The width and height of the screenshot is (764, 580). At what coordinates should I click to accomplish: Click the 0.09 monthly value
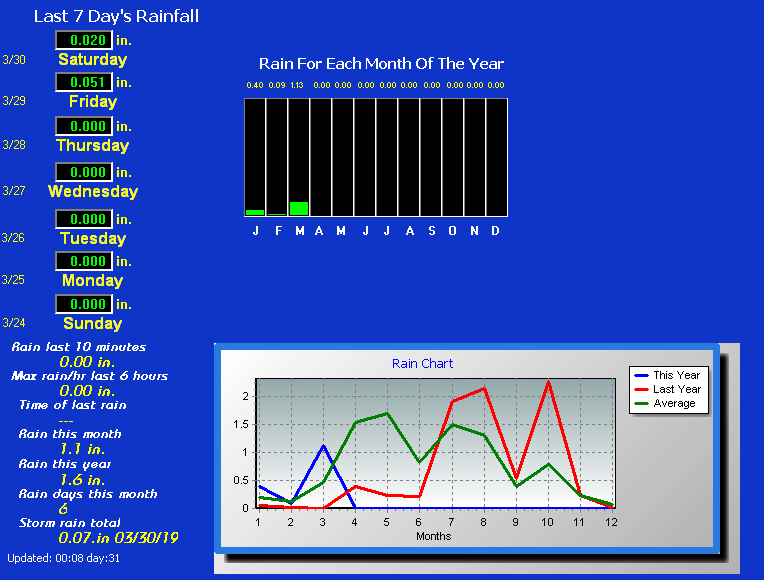click(277, 85)
